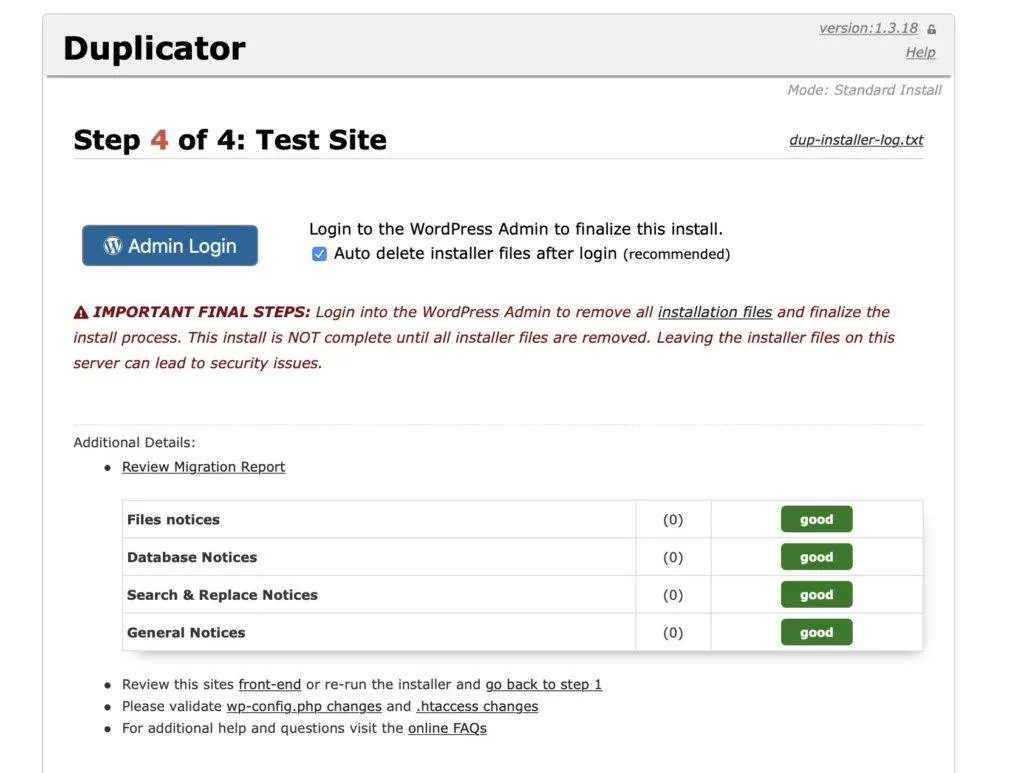
Task: Click the Admin Login button
Action: click(x=170, y=246)
